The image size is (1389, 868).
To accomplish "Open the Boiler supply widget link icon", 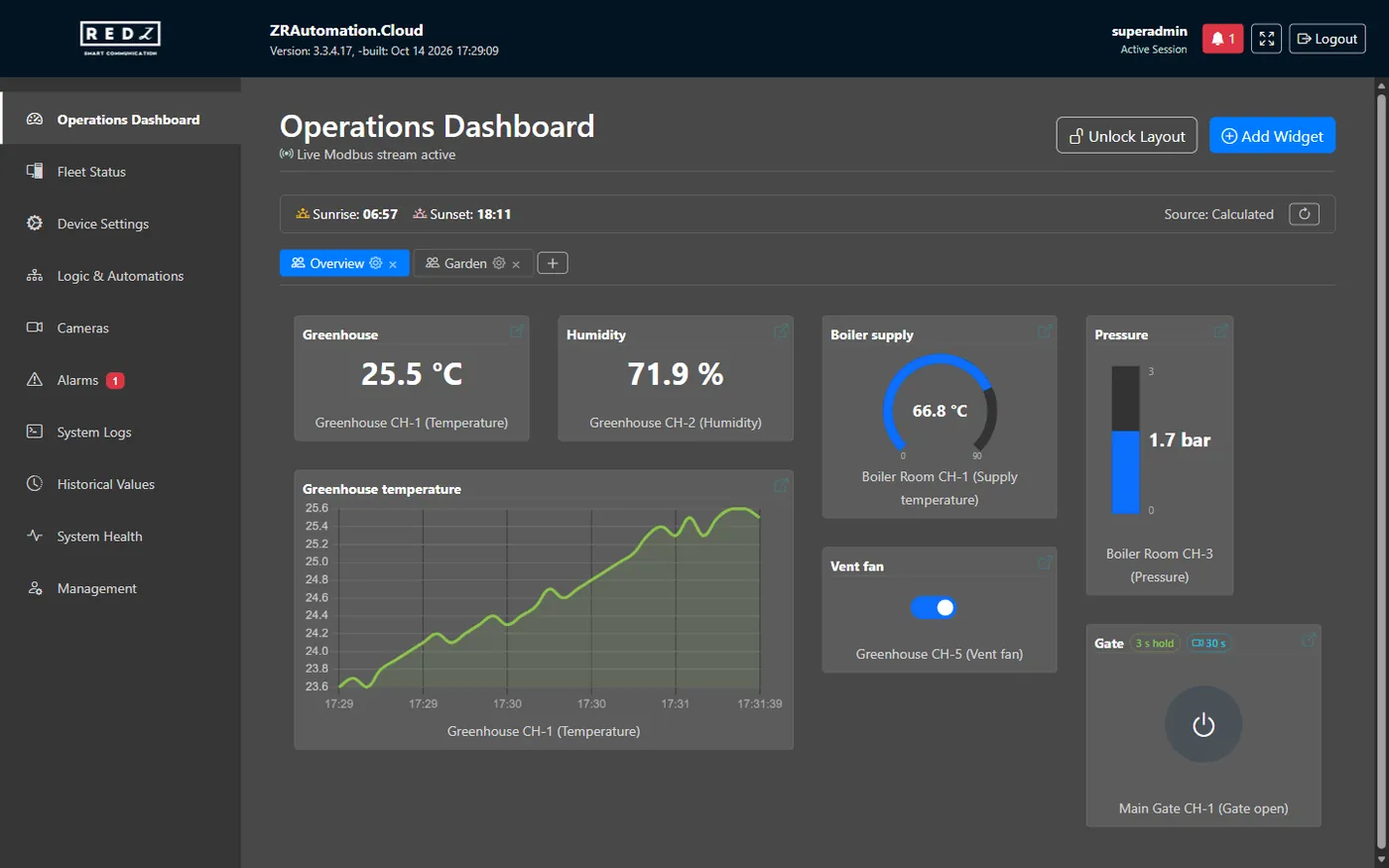I will tap(1045, 330).
